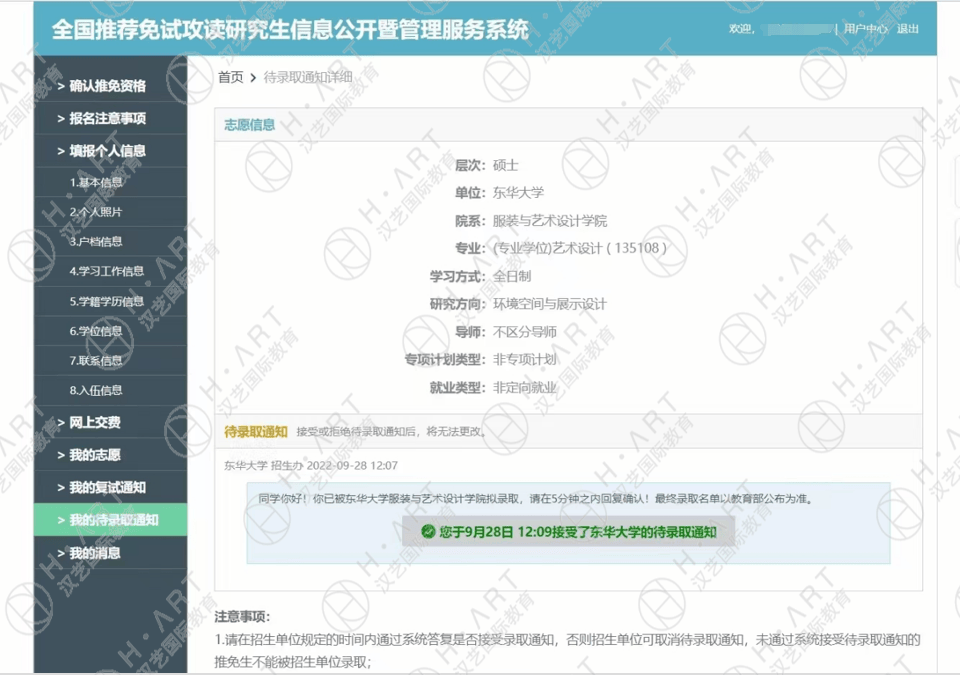Screen dimensions: 960x675
Task: Open 我的复试通知 menu item
Action: click(108, 487)
